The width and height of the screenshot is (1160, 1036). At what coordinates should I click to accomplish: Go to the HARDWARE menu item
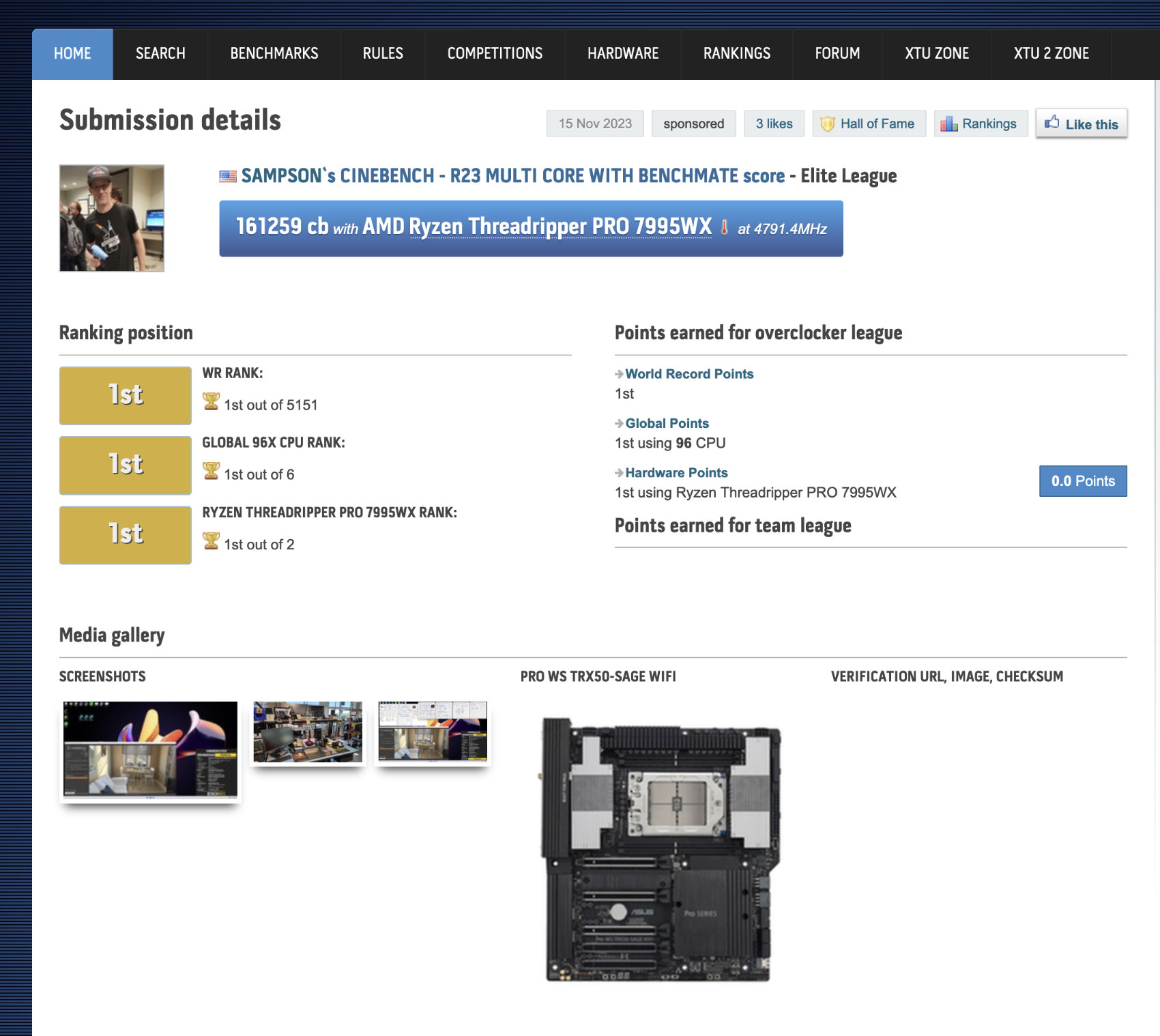[x=623, y=54]
